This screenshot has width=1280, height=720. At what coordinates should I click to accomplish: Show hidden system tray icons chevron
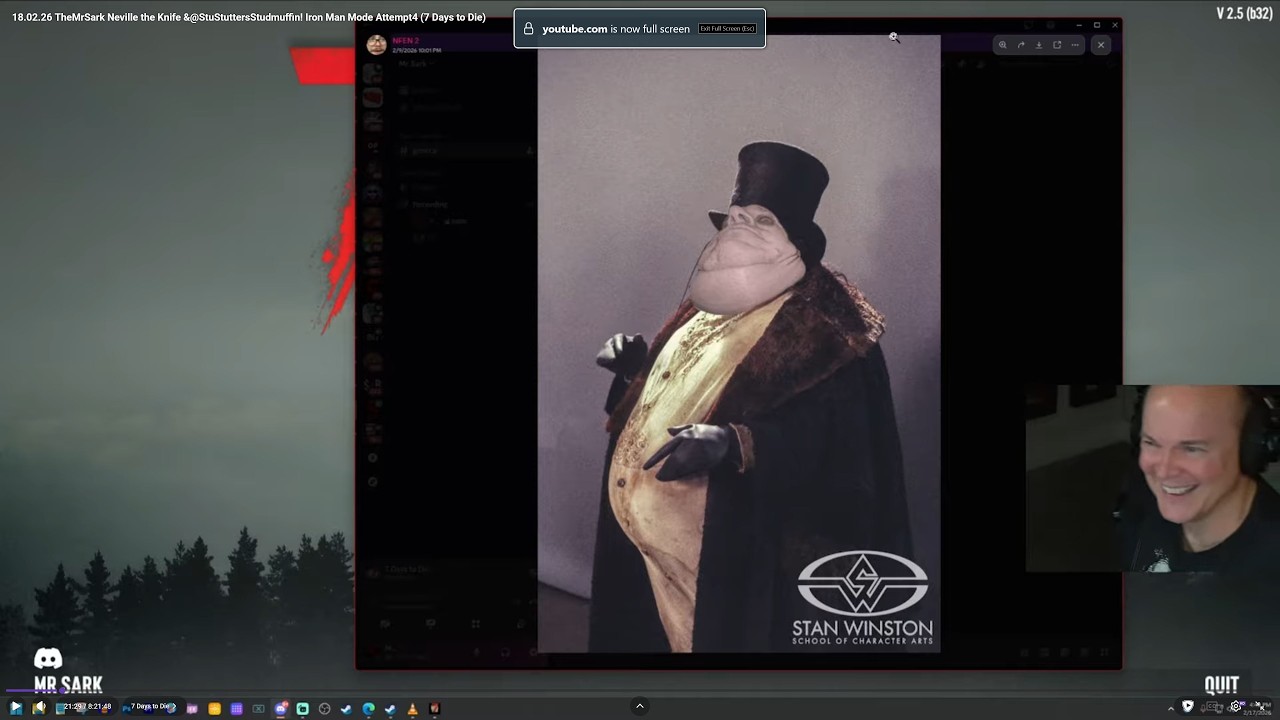(1171, 709)
